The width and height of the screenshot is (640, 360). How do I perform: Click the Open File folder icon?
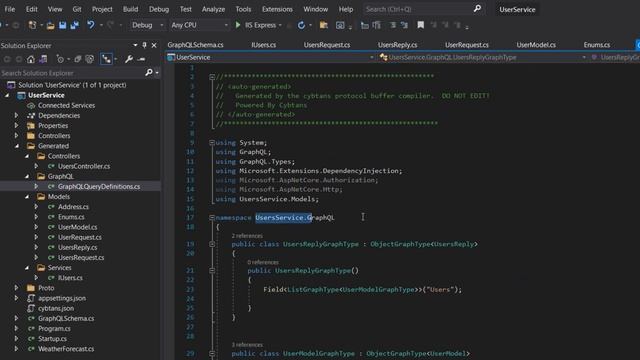50,25
